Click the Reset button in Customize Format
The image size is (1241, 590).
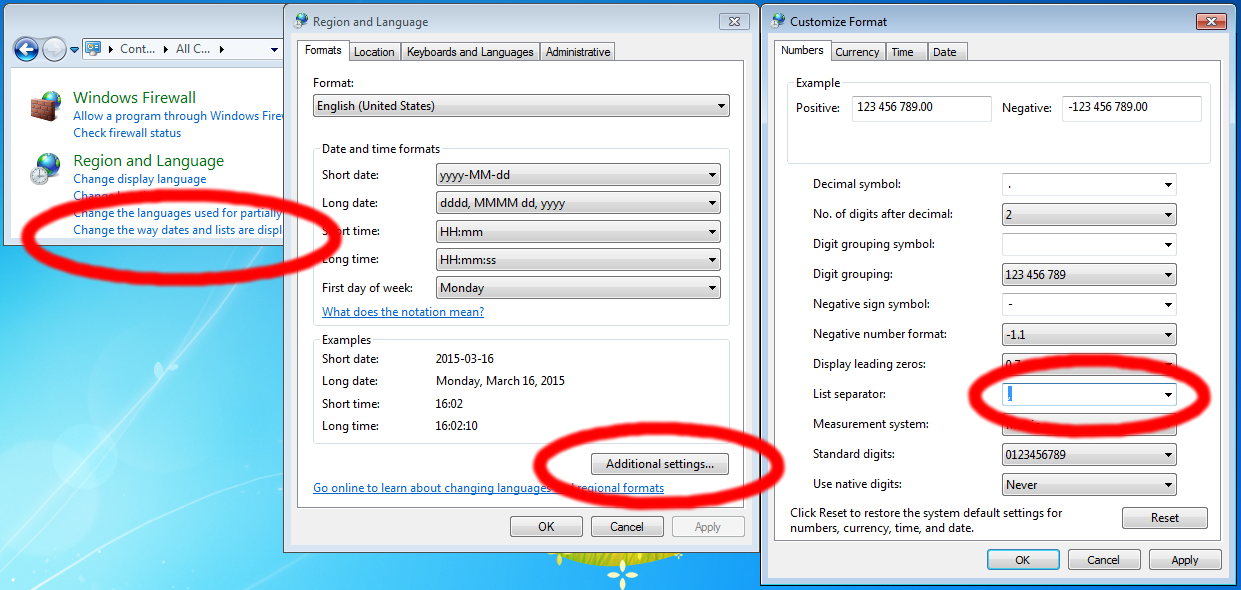[x=1165, y=518]
